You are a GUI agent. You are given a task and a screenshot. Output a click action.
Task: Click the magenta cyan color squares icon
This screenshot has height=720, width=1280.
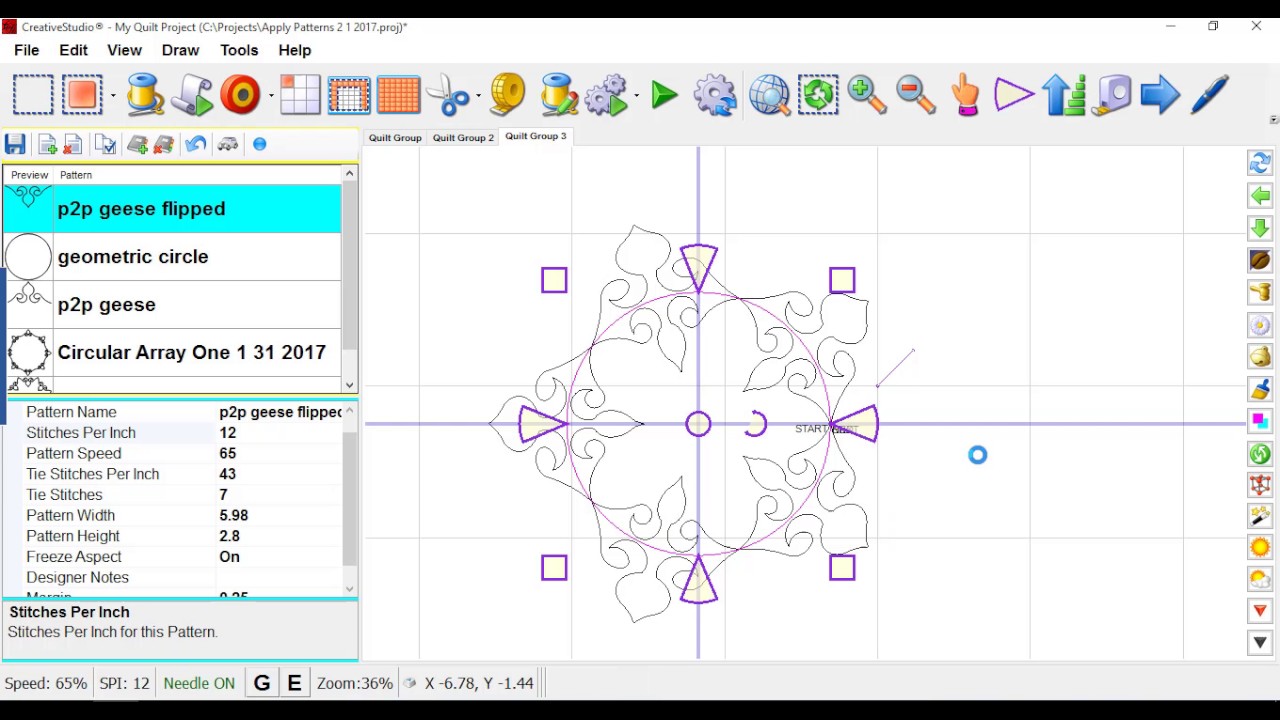(x=1260, y=421)
